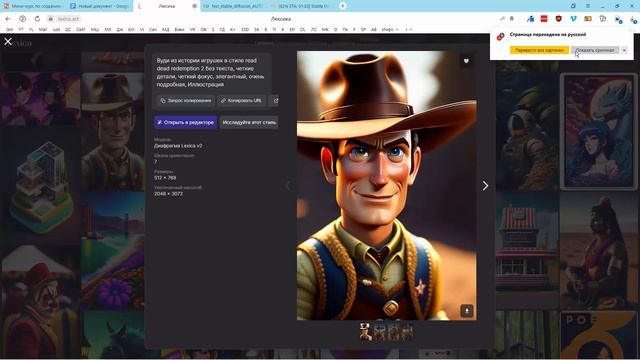Click 'Показать оригинал' in the translate popup
The image size is (640, 360).
click(595, 50)
